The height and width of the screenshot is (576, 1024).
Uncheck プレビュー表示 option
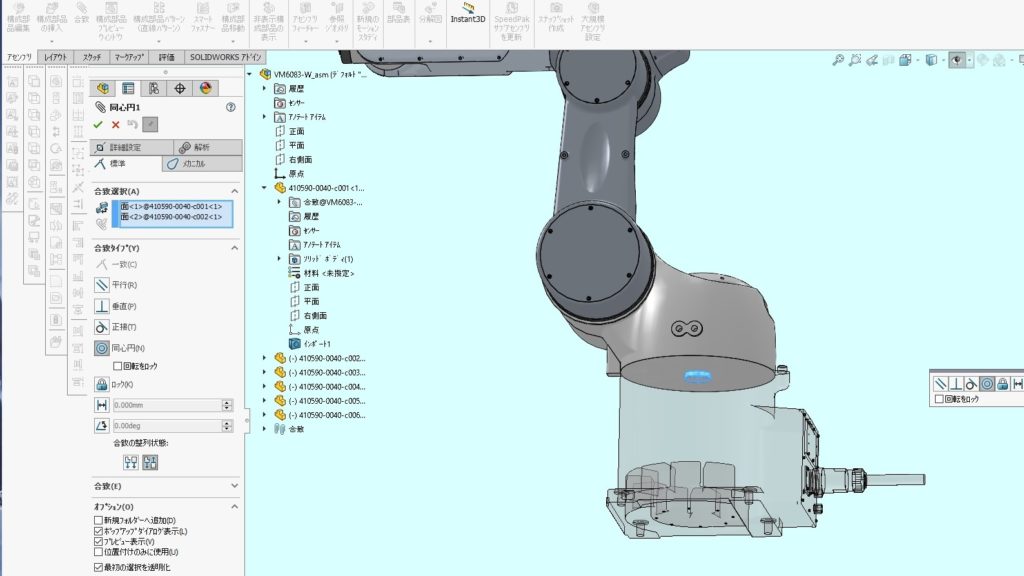tap(98, 541)
